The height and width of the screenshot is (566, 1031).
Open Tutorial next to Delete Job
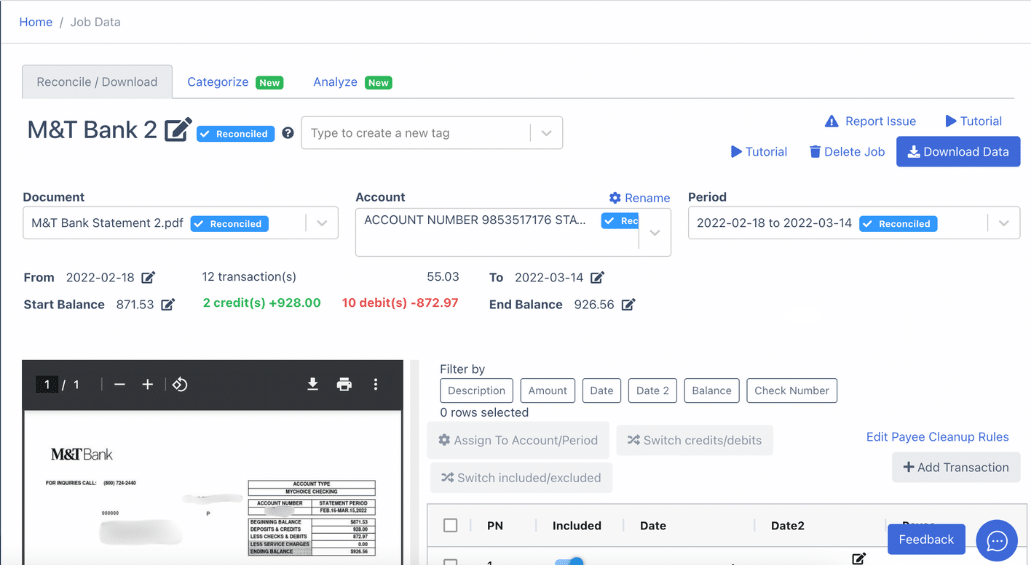[x=759, y=152]
